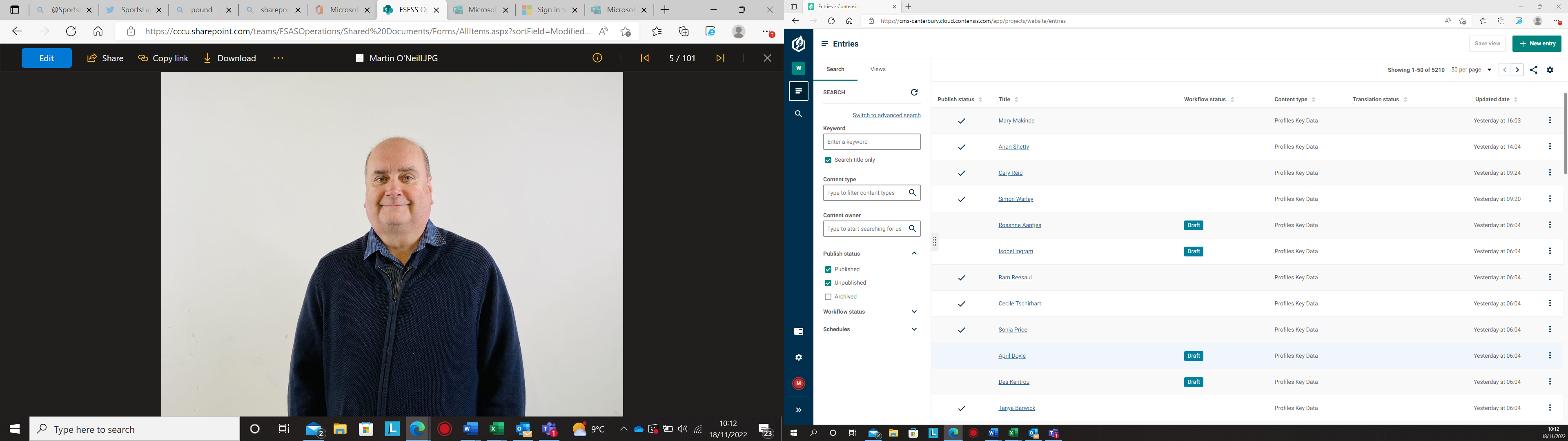Click the Contensis sidebar search magnifier icon
Viewport: 1568px width, 441px height.
point(798,114)
